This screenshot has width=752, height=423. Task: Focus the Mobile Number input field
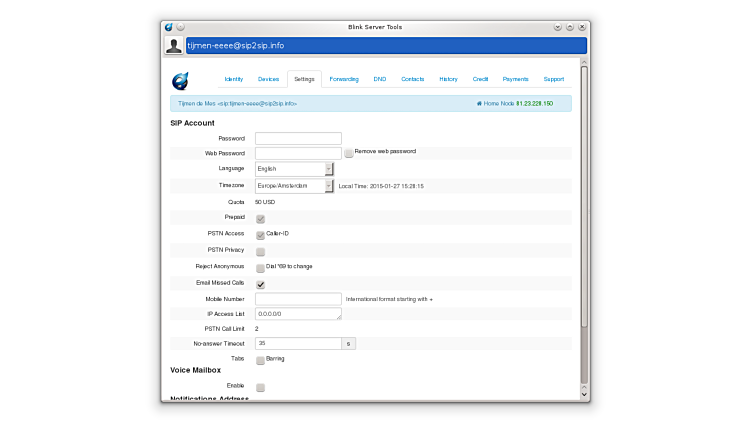coord(298,299)
